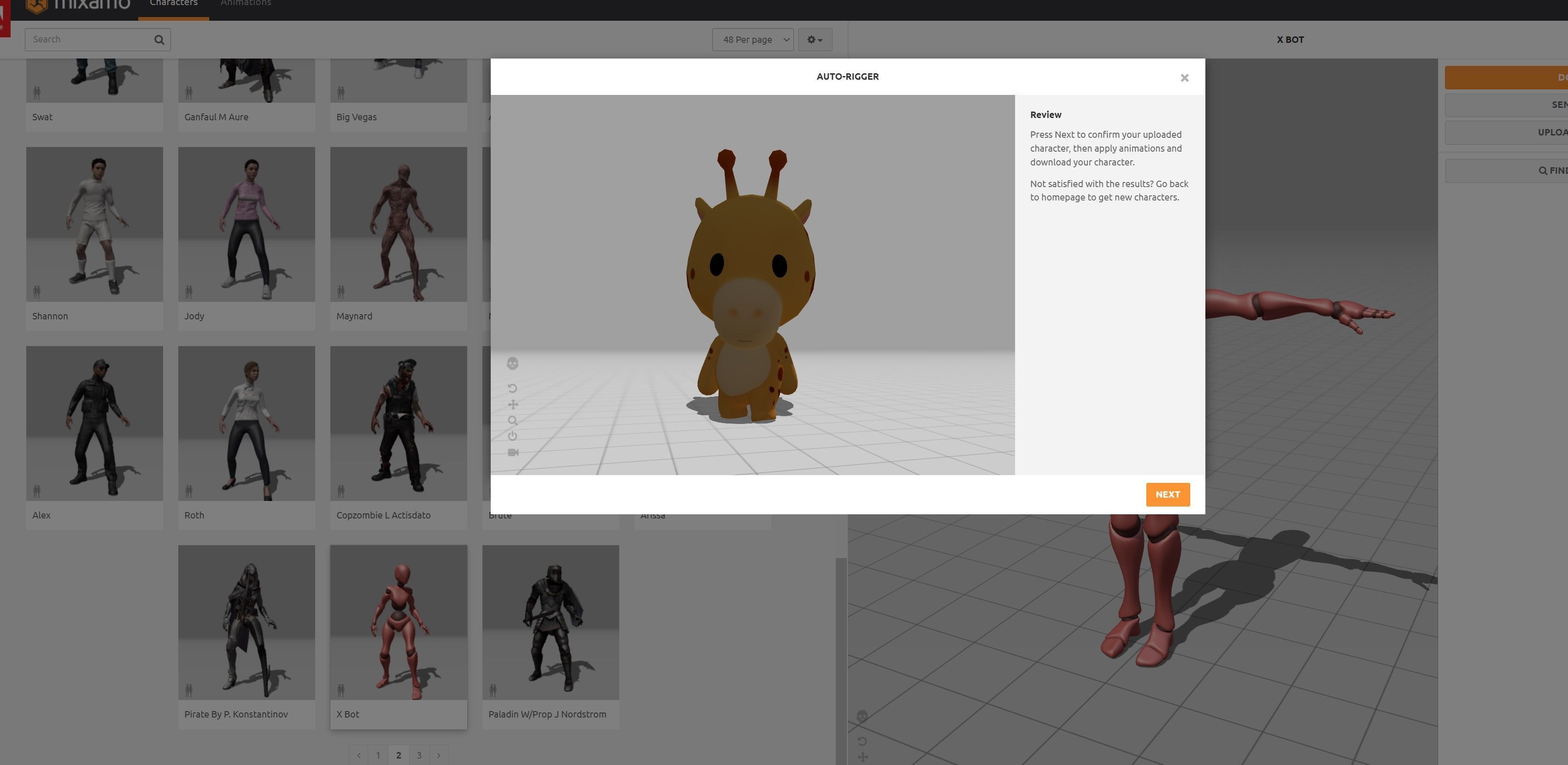This screenshot has width=1568, height=765.
Task: Click next page arrow
Action: pos(439,755)
